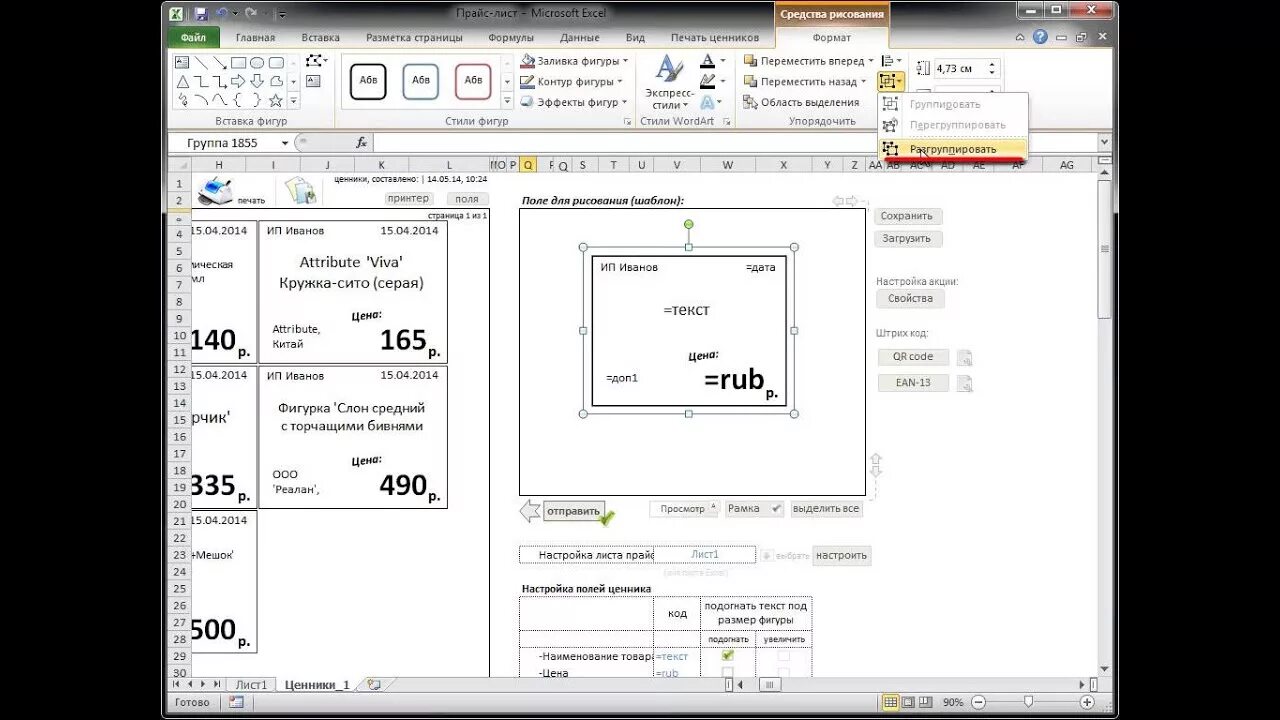Toggle the Рамка checkmark option
Screen dimensions: 1280x720
(x=776, y=509)
